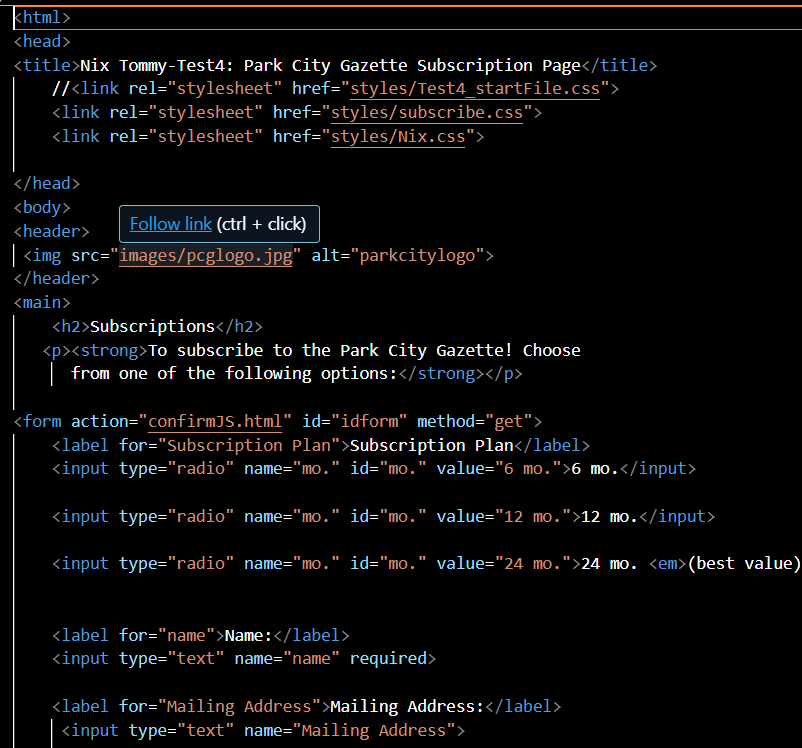Click the required attribute on name input

[390, 658]
